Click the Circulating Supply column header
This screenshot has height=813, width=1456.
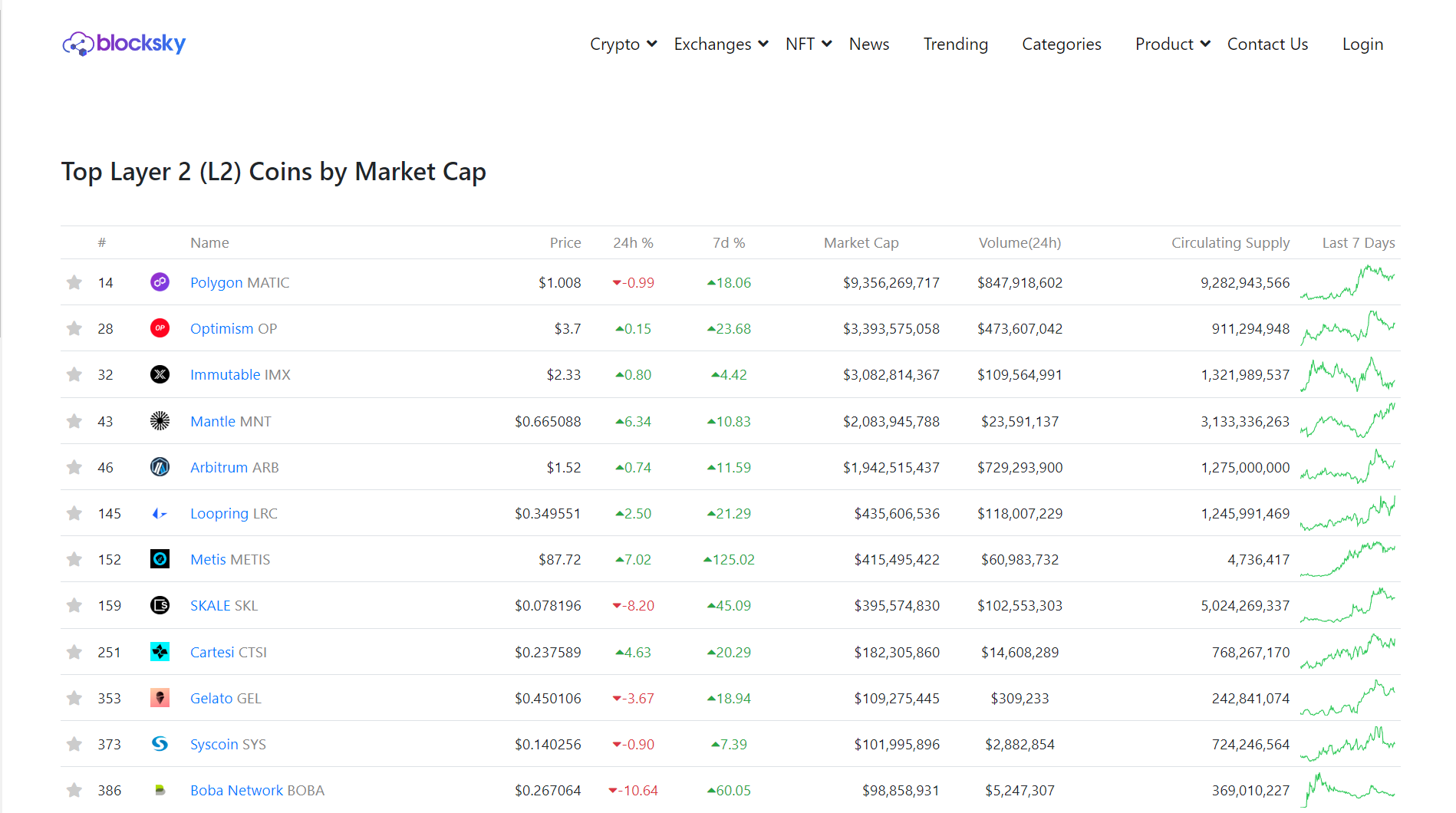pyautogui.click(x=1230, y=242)
